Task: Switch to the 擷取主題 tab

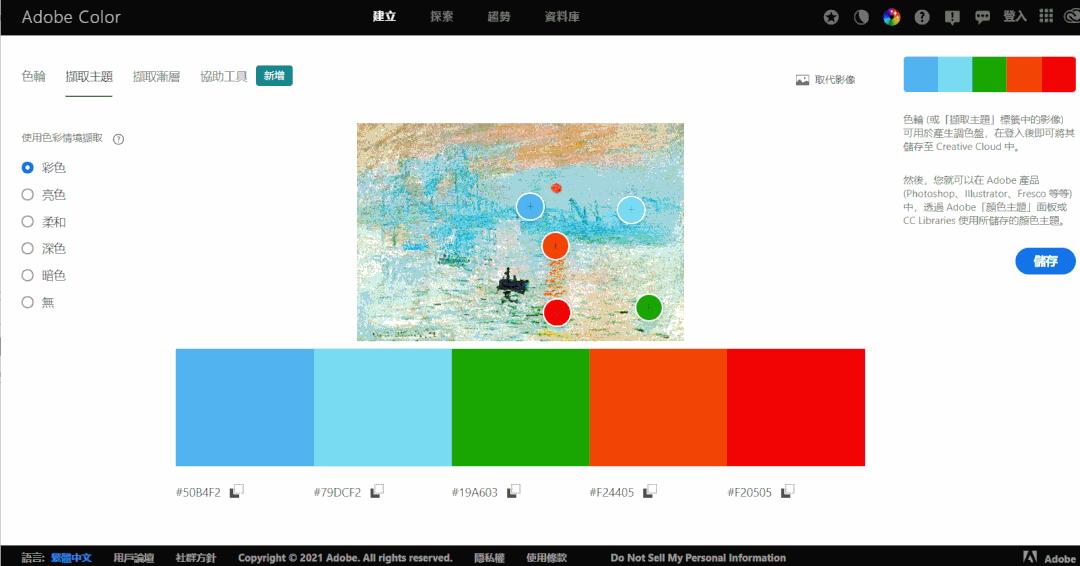Action: coord(89,76)
